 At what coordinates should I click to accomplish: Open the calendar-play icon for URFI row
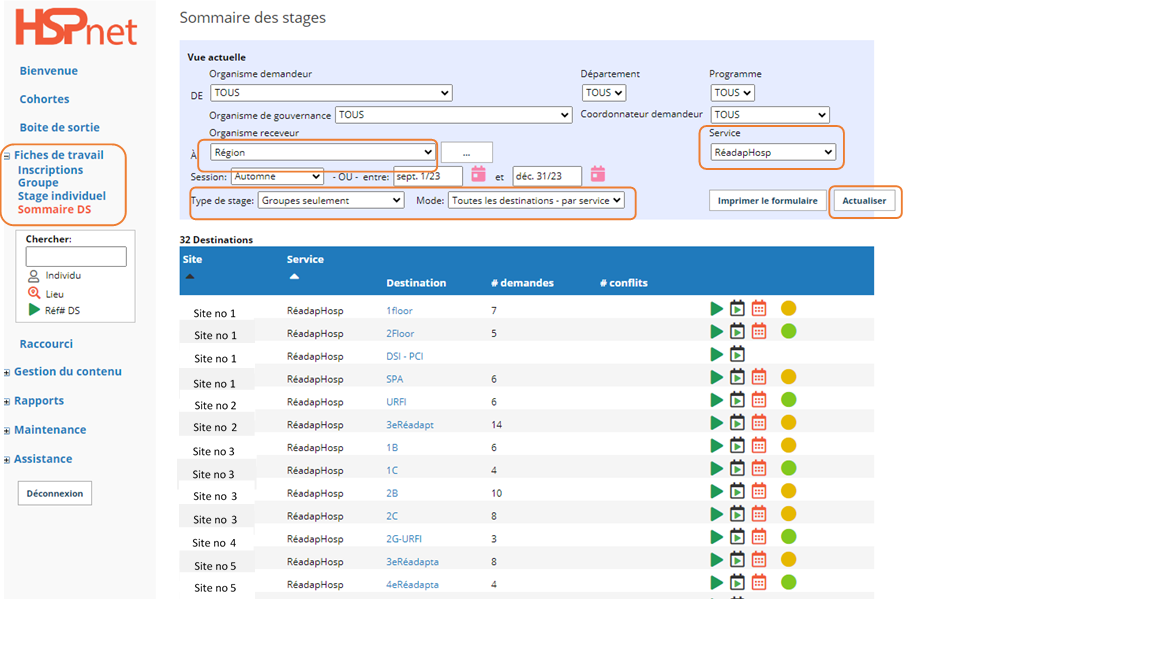pyautogui.click(x=737, y=400)
